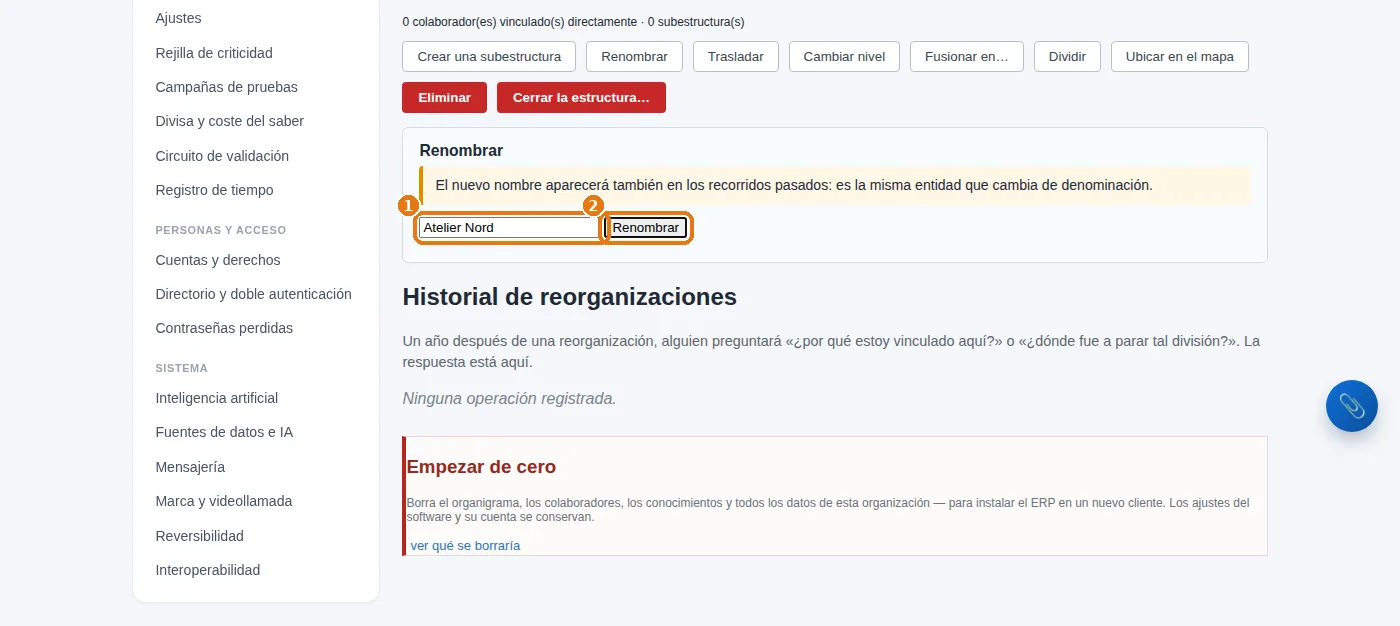Go to Mensajería
Viewport: 1400px width, 626px height.
[x=190, y=467]
